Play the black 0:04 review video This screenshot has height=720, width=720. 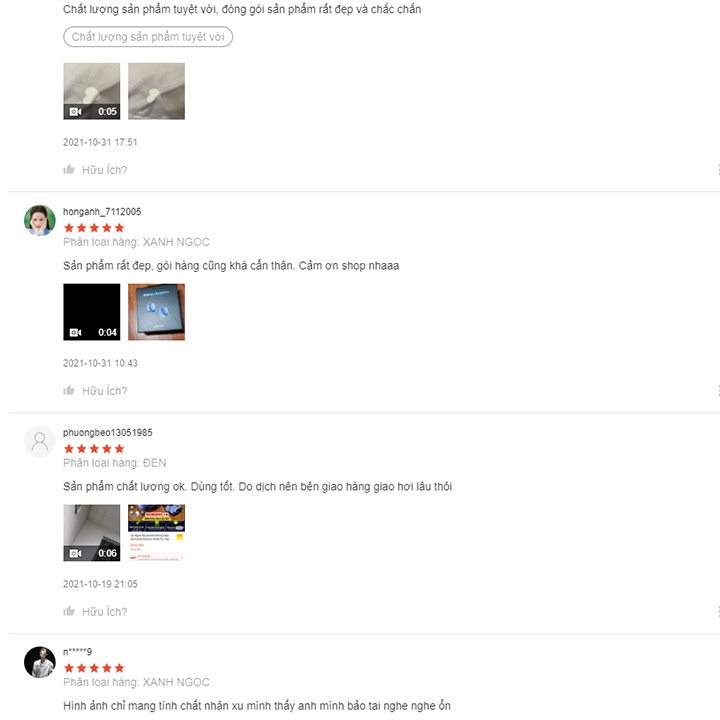coord(91,312)
